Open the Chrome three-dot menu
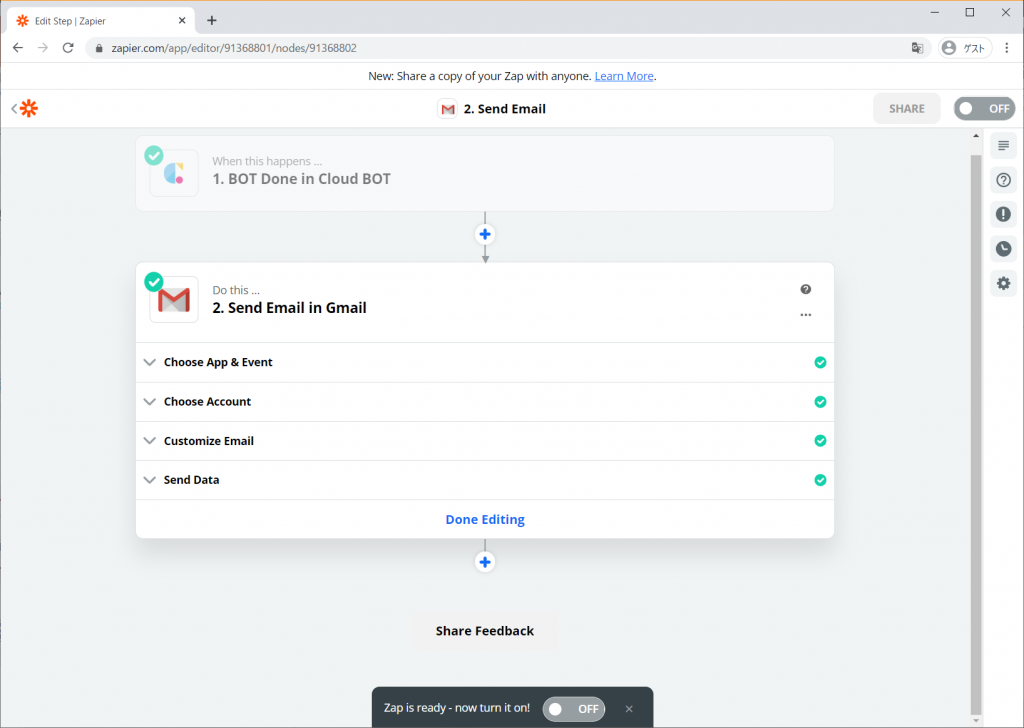The image size is (1024, 728). 1006,48
